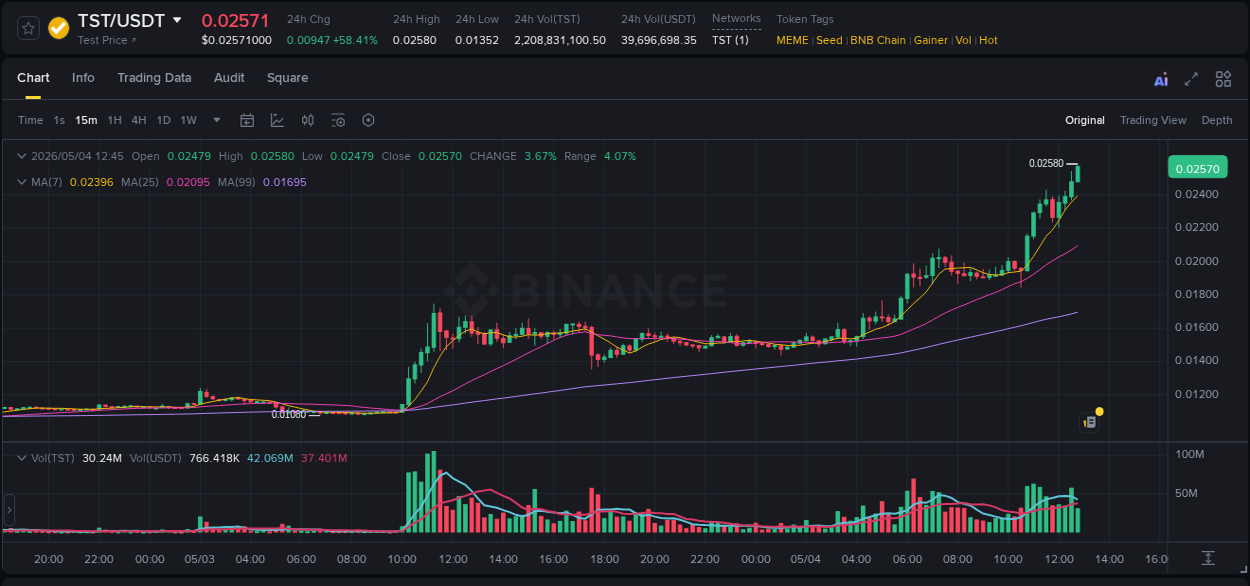Image resolution: width=1250 pixels, height=586 pixels.
Task: Switch to Trading View chart
Action: (x=1153, y=120)
